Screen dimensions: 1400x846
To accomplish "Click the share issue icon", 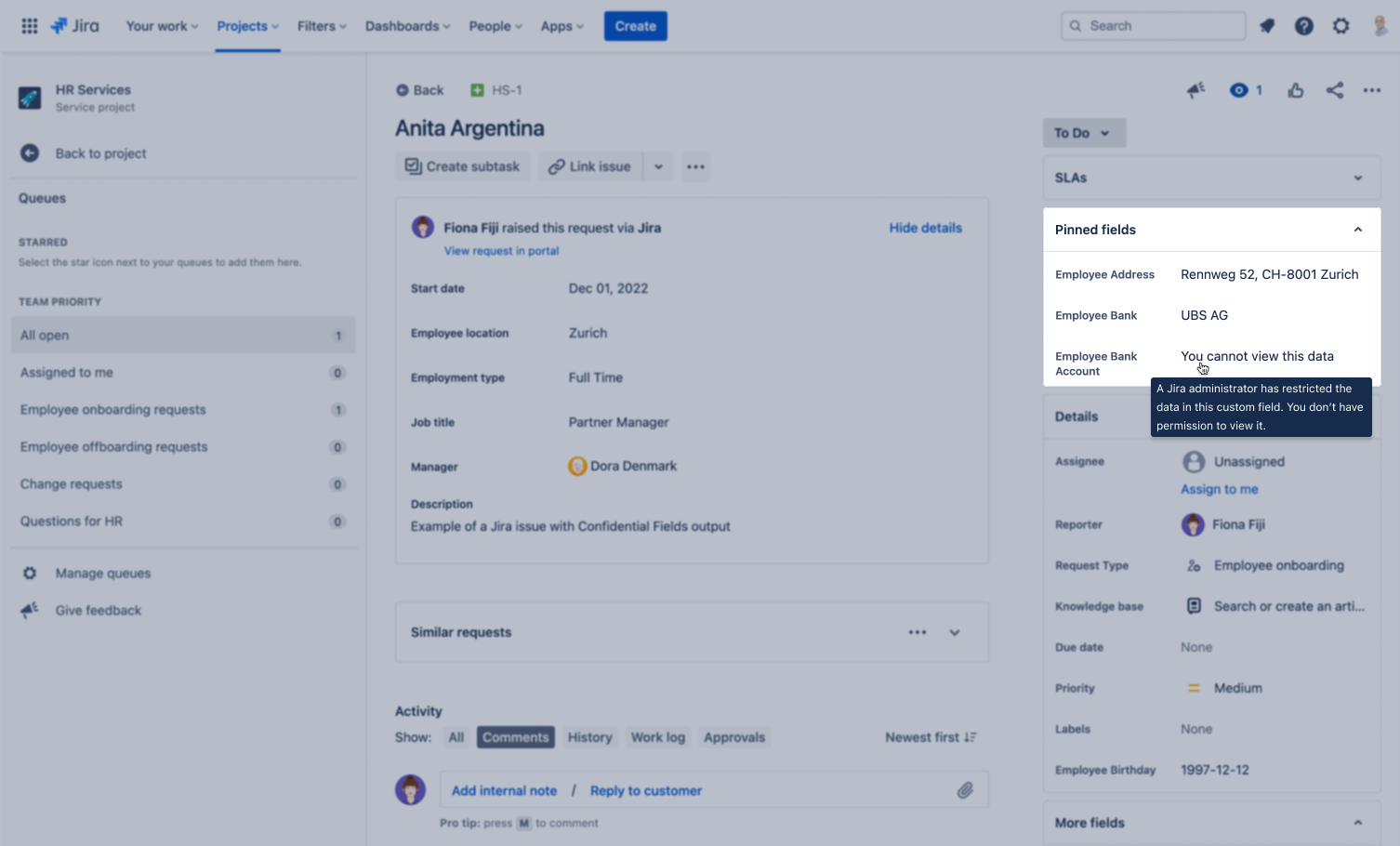I will 1334,90.
